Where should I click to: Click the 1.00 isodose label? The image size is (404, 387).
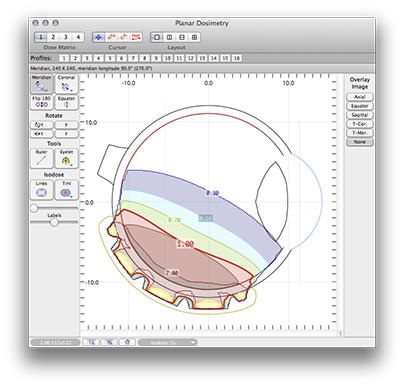point(185,244)
